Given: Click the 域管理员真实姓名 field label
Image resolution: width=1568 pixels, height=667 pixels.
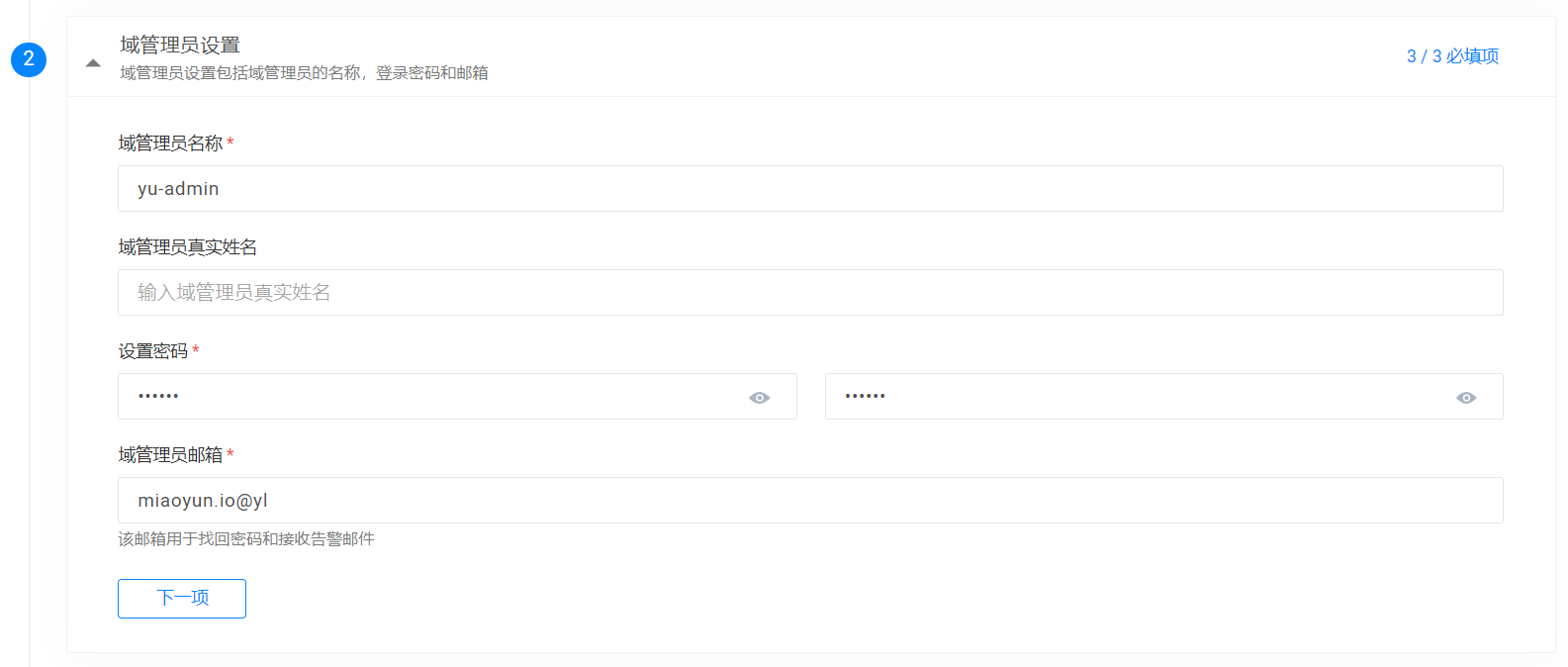Looking at the screenshot, I should pos(187,247).
